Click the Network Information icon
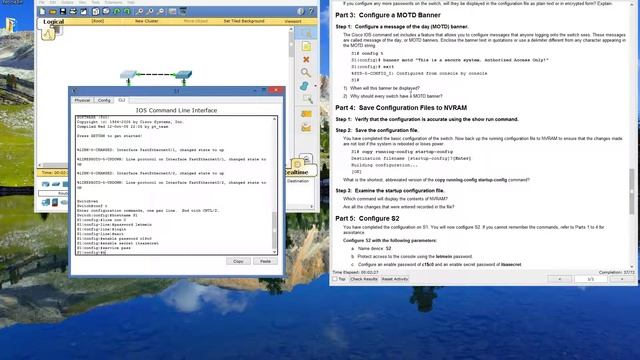The image size is (640, 360). tap(300, 11)
